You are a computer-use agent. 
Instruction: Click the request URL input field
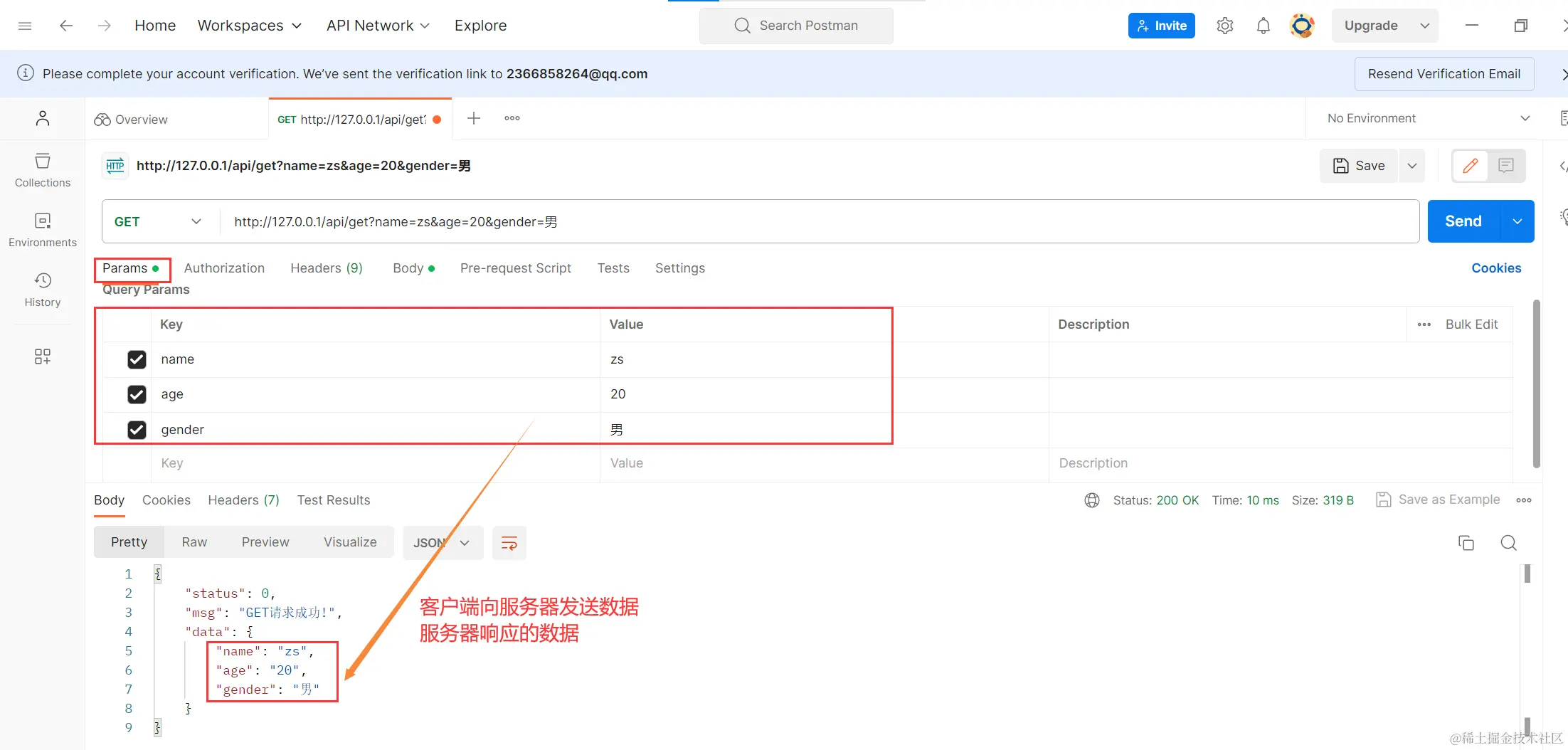coord(819,222)
